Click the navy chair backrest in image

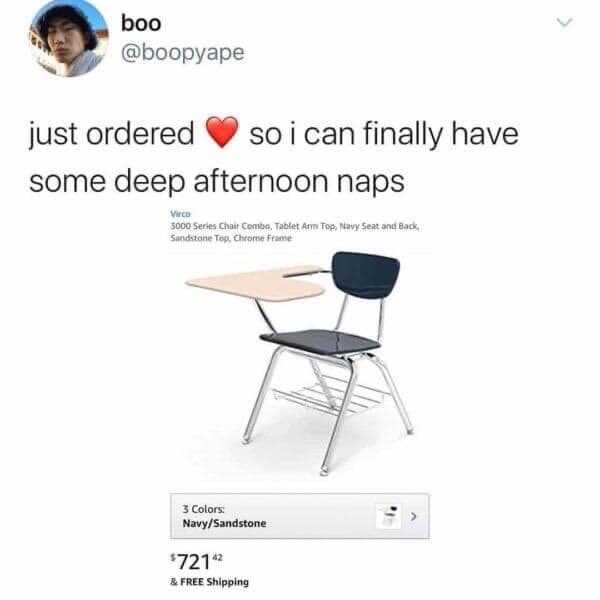click(x=365, y=274)
